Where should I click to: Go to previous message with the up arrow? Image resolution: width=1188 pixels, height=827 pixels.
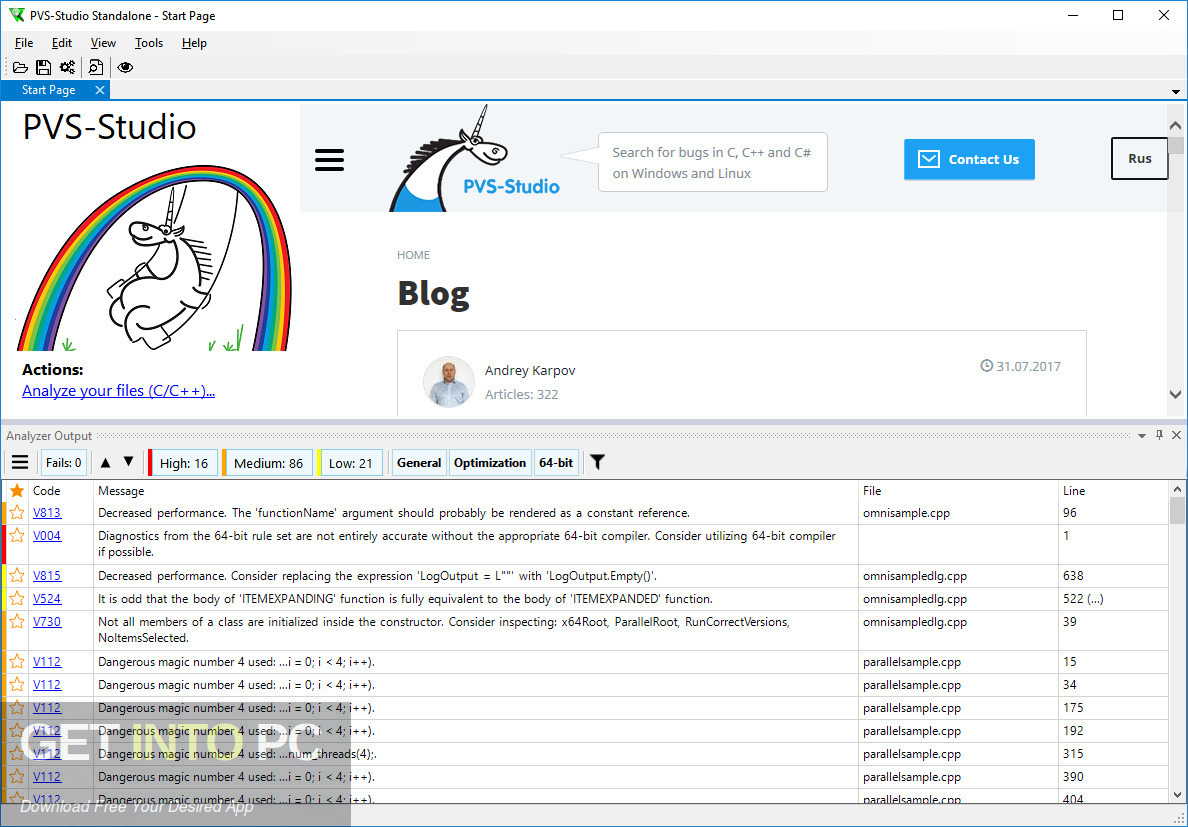click(105, 462)
